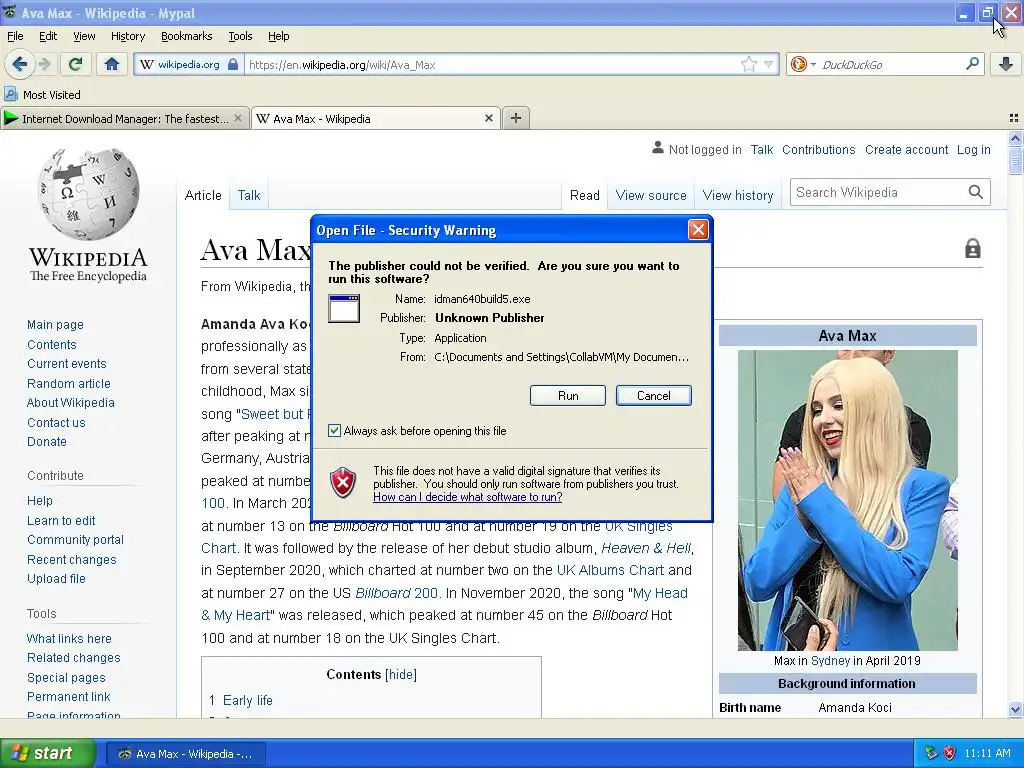This screenshot has height=768, width=1024.
Task: Click the Create account link
Action: 906,150
